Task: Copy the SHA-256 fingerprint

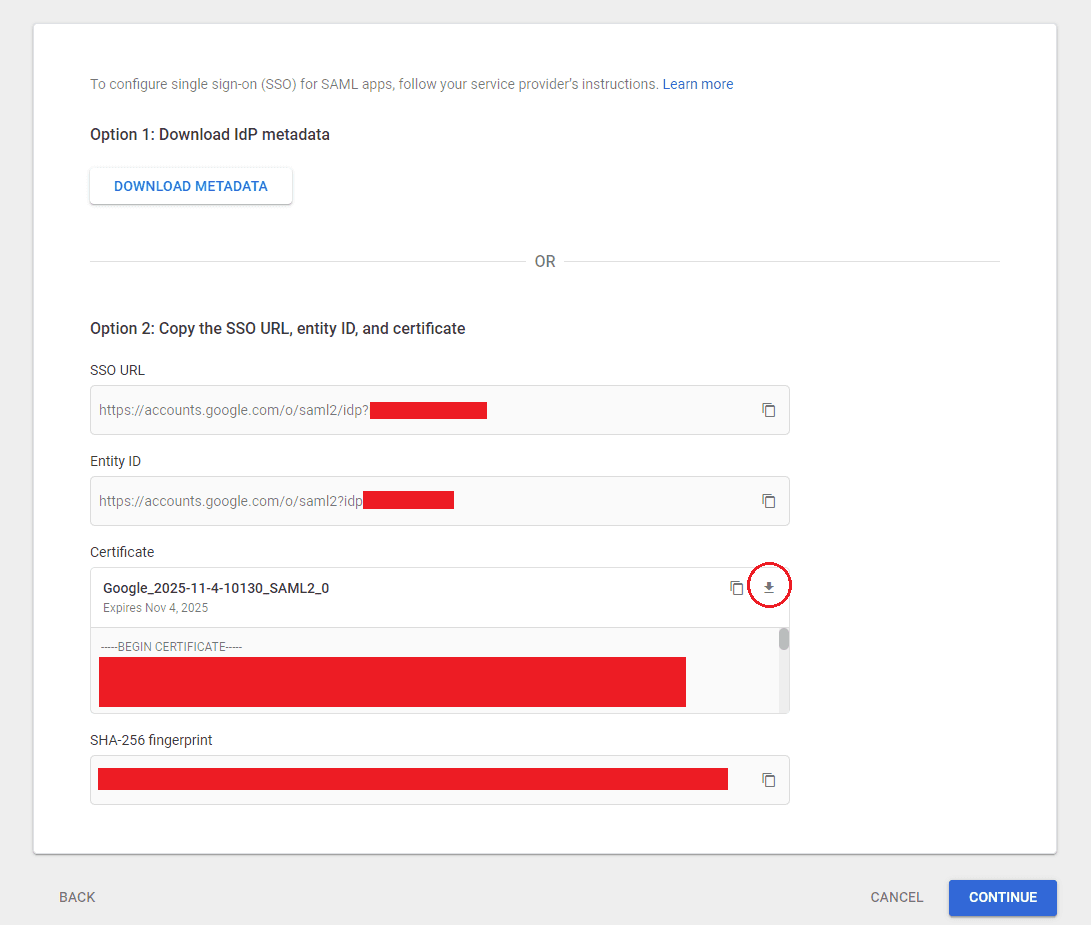Action: 768,780
